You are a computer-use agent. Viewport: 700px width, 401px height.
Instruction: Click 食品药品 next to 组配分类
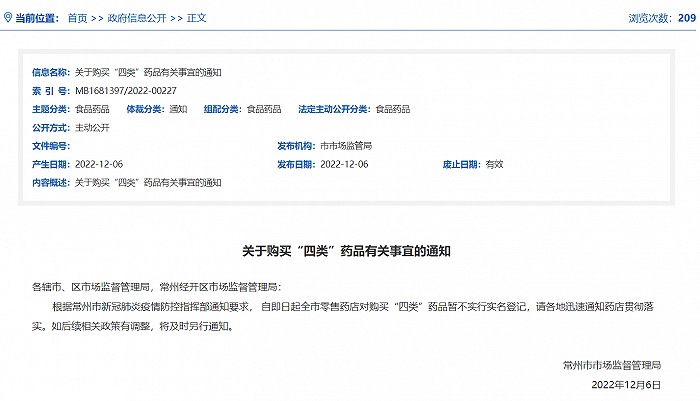pos(263,108)
